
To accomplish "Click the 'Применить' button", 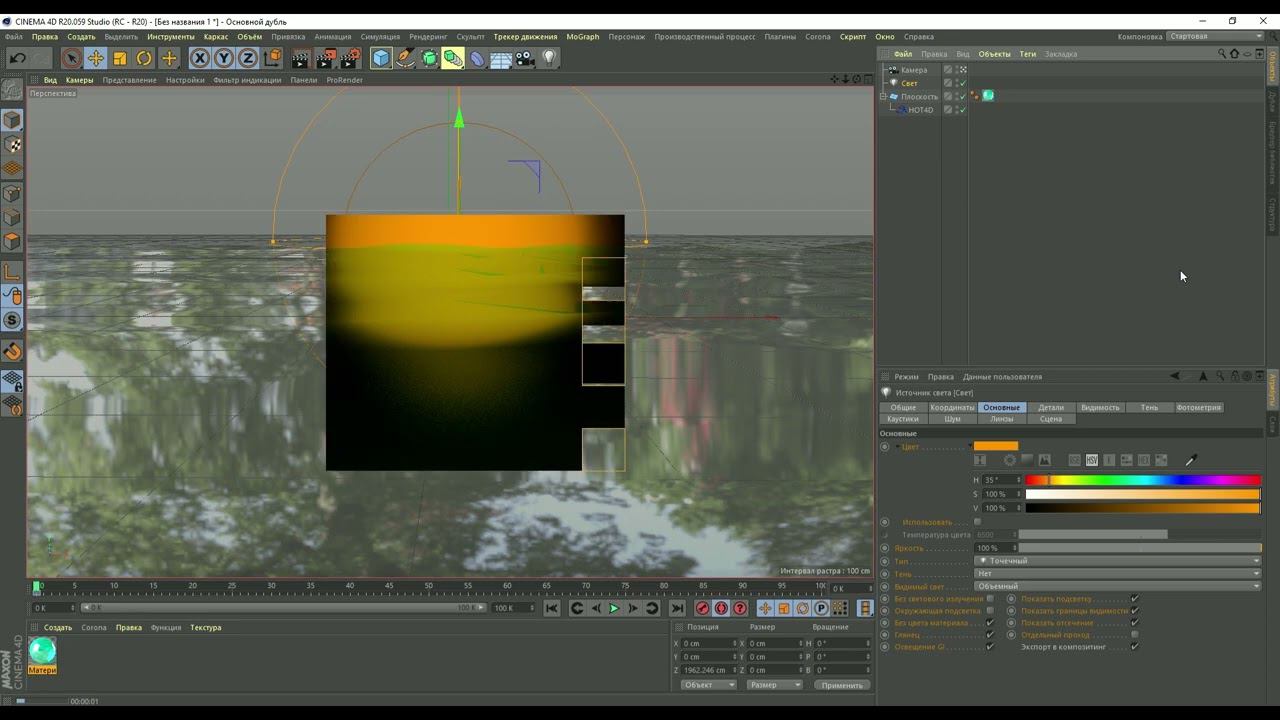I will 841,685.
